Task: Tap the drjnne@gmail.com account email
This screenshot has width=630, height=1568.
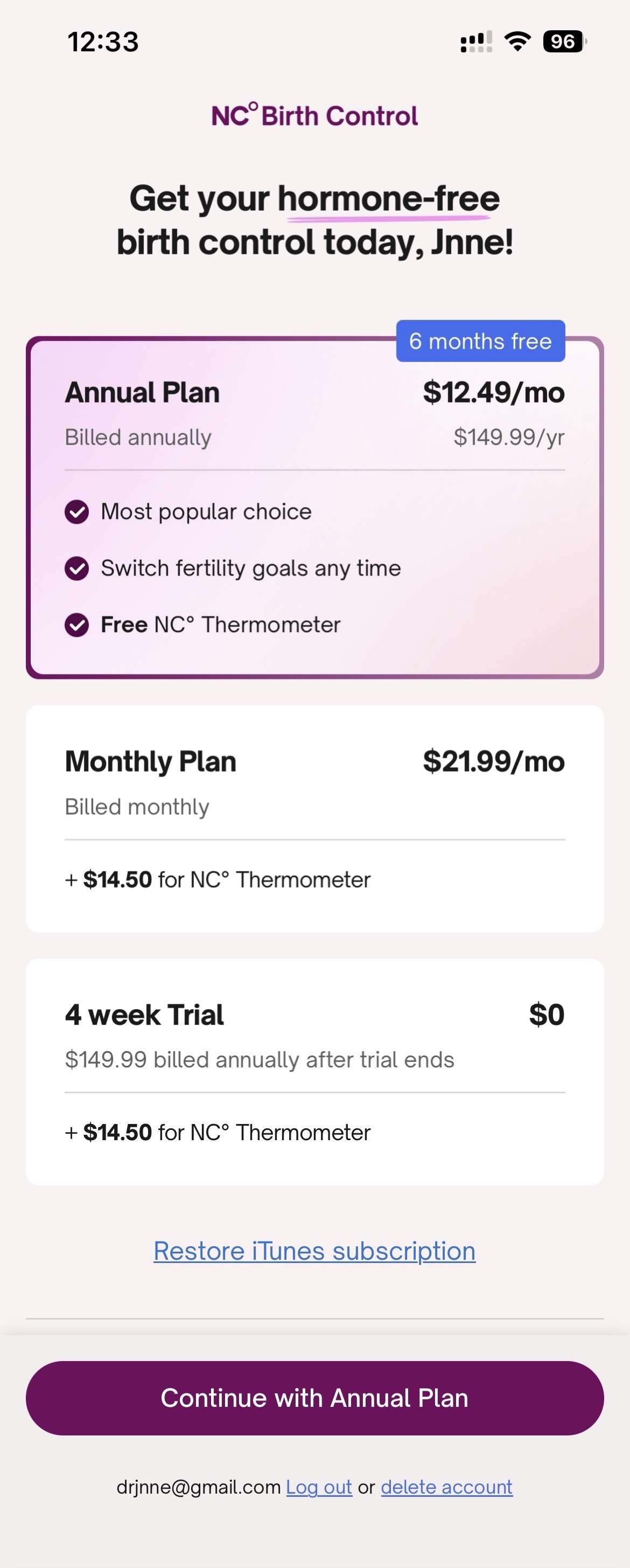Action: pyautogui.click(x=198, y=1487)
